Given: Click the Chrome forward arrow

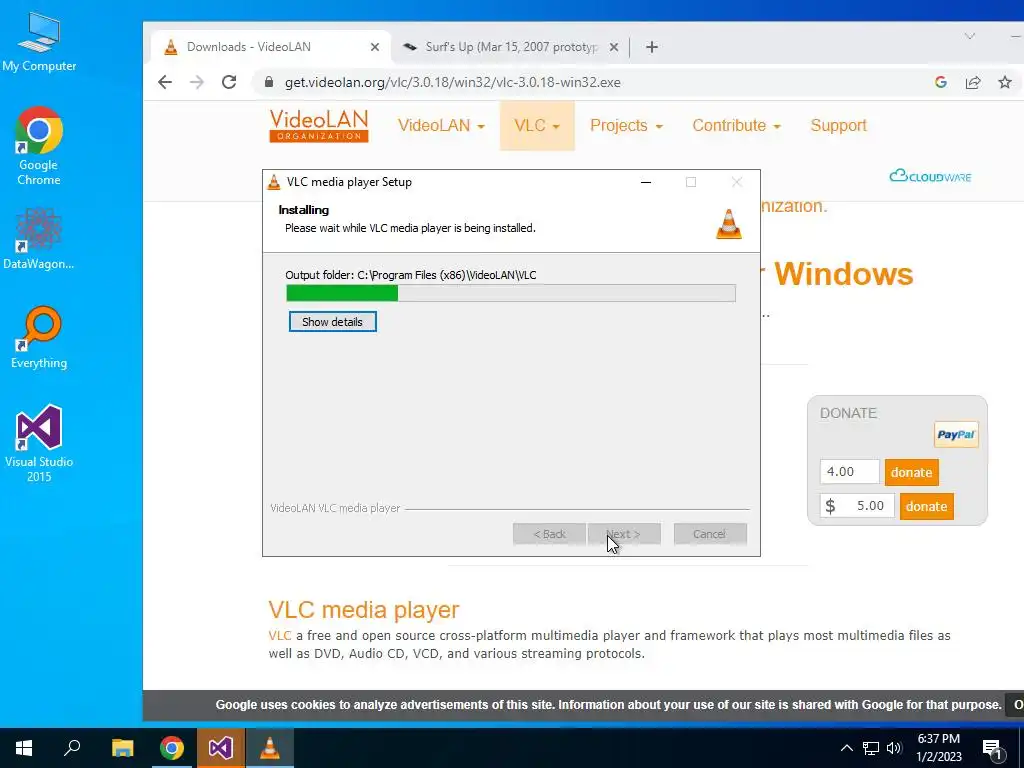Looking at the screenshot, I should click(x=197, y=82).
